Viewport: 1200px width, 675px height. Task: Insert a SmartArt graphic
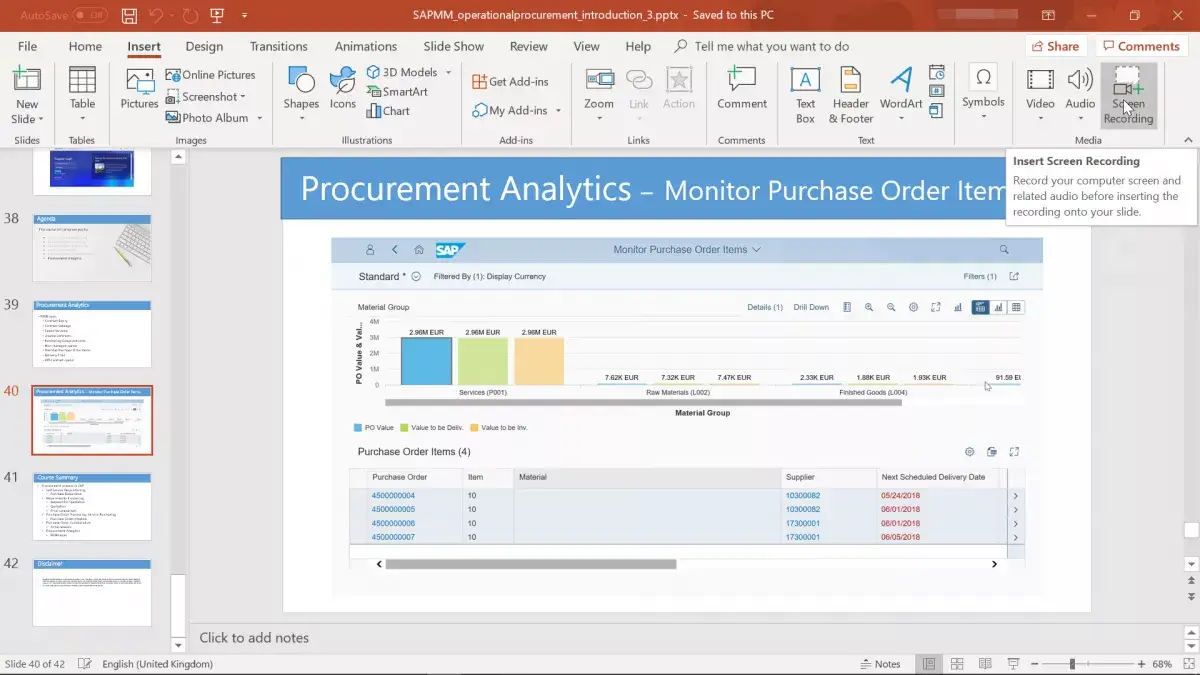pos(397,91)
